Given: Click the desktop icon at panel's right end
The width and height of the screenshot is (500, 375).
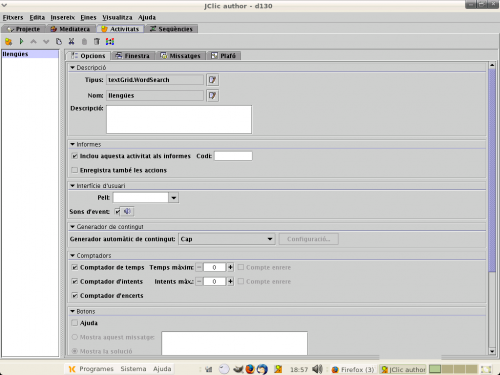Looking at the screenshot, I should (x=486, y=369).
